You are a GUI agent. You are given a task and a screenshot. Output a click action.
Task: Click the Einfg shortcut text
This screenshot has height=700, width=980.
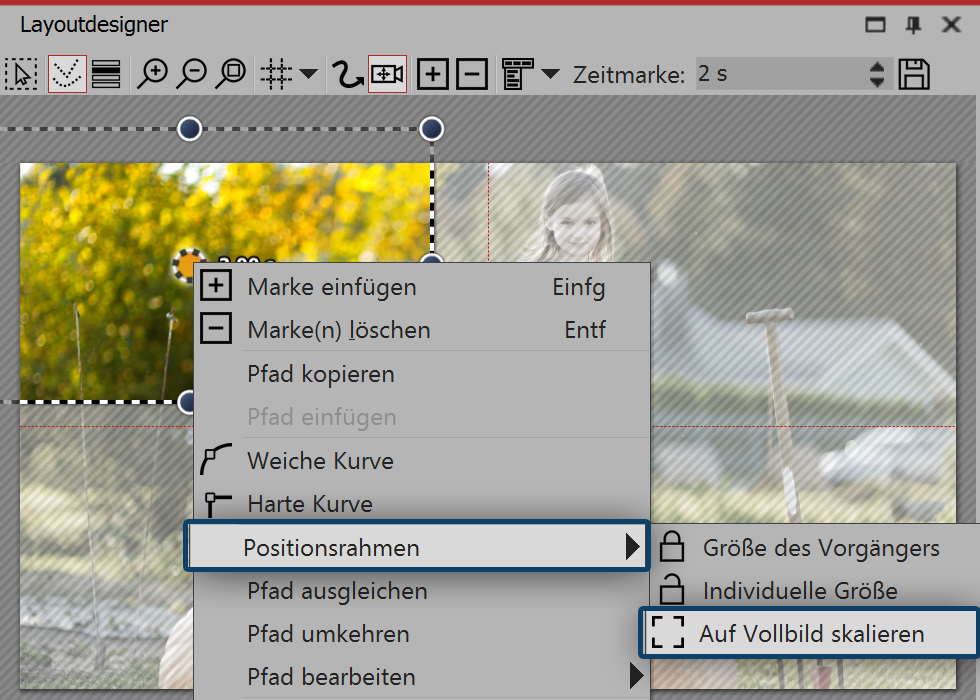[579, 288]
